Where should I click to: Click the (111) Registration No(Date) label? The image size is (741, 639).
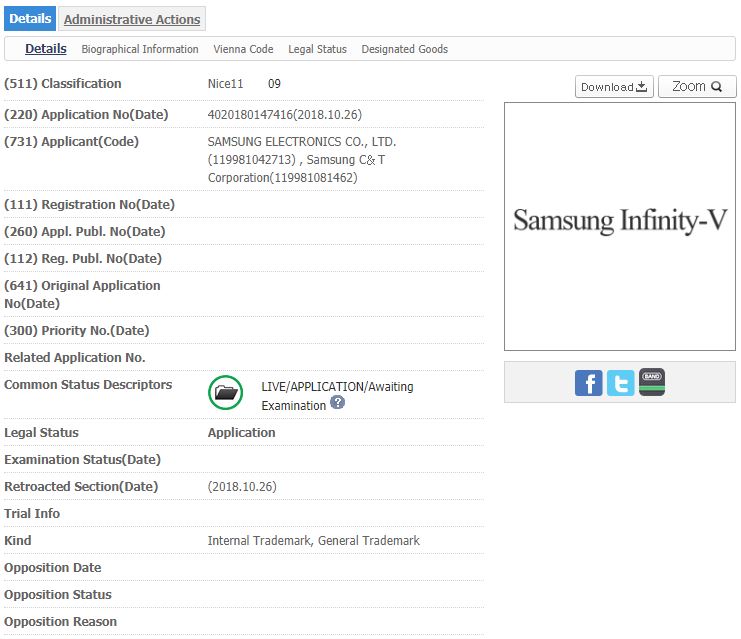[x=89, y=205]
